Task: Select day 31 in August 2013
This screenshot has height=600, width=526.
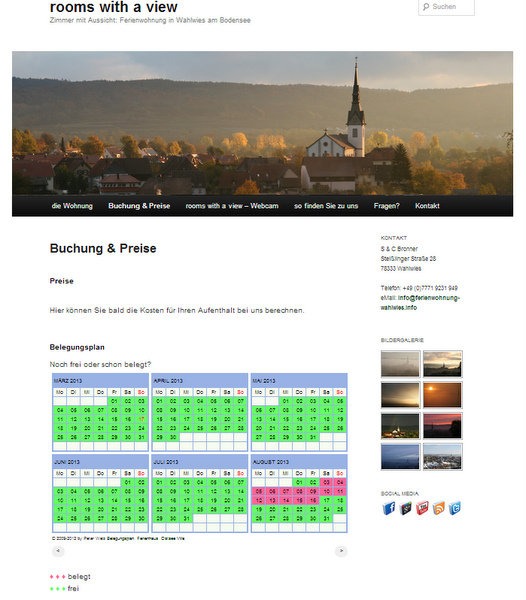Action: 326,518
